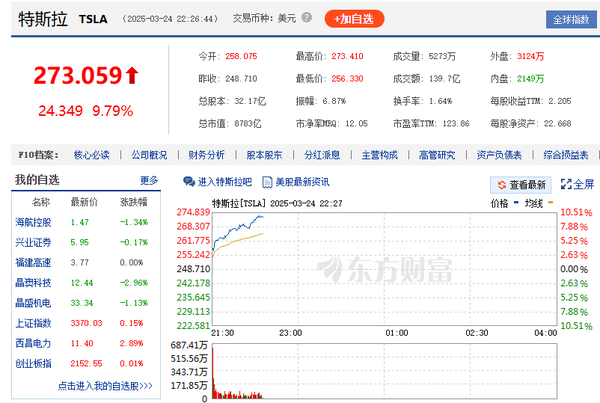Open 进入特斯拉吧 link
600x403 pixels.
point(225,182)
